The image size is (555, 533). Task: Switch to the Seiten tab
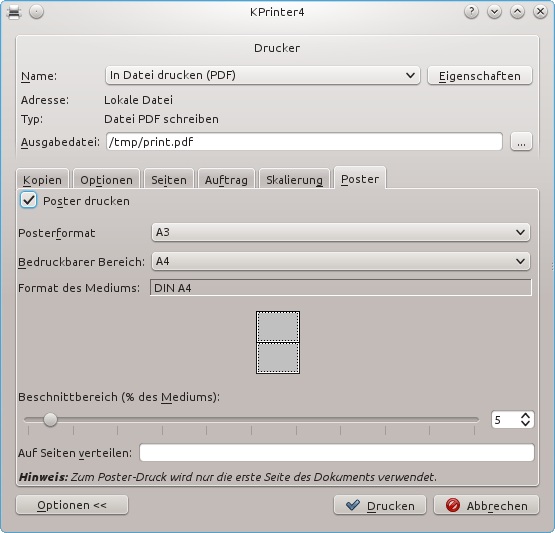pos(169,179)
